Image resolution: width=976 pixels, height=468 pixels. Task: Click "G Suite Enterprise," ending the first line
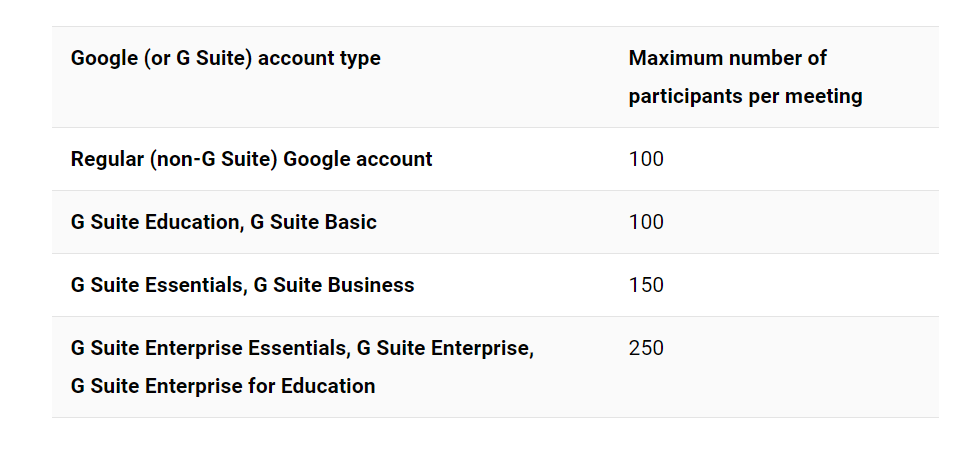445,348
